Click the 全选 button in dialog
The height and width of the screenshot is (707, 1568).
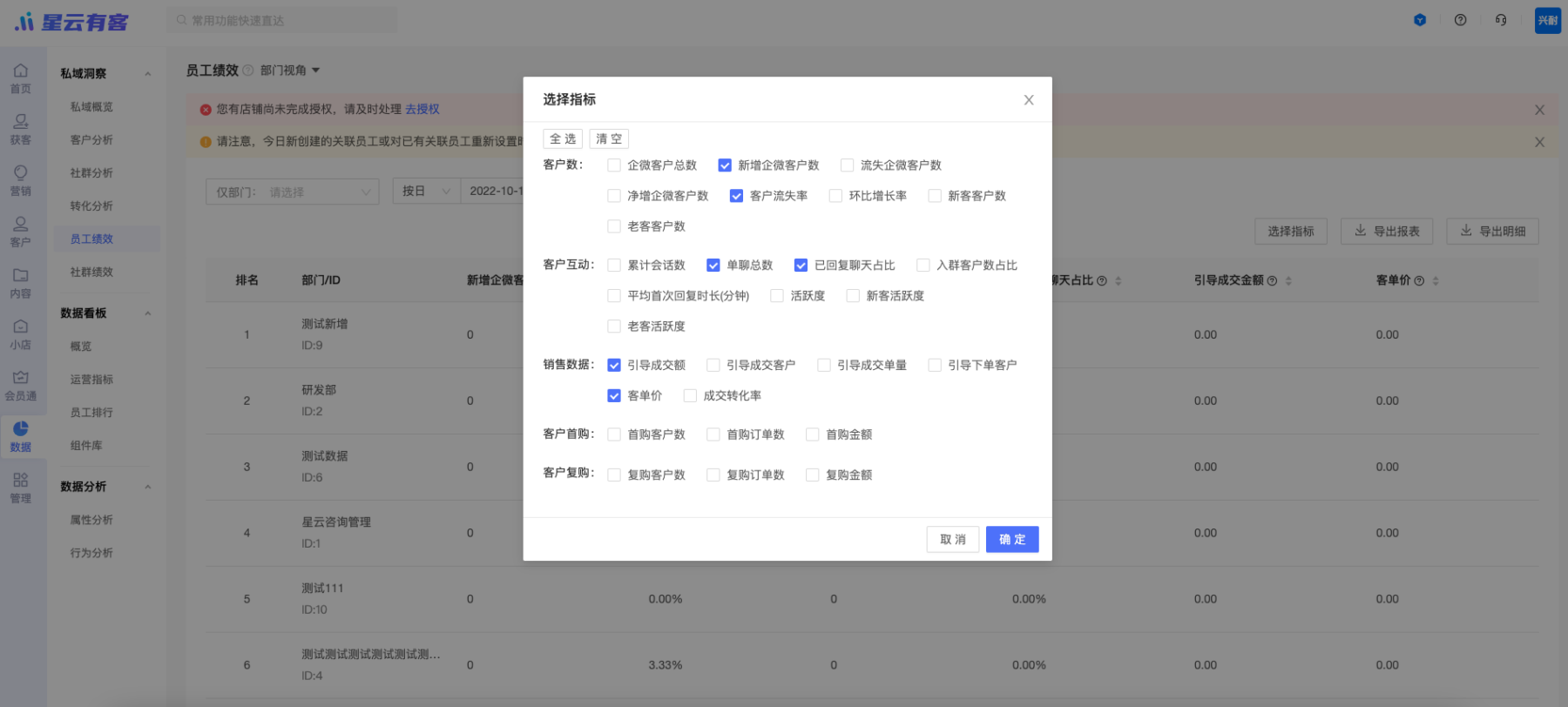pos(563,139)
